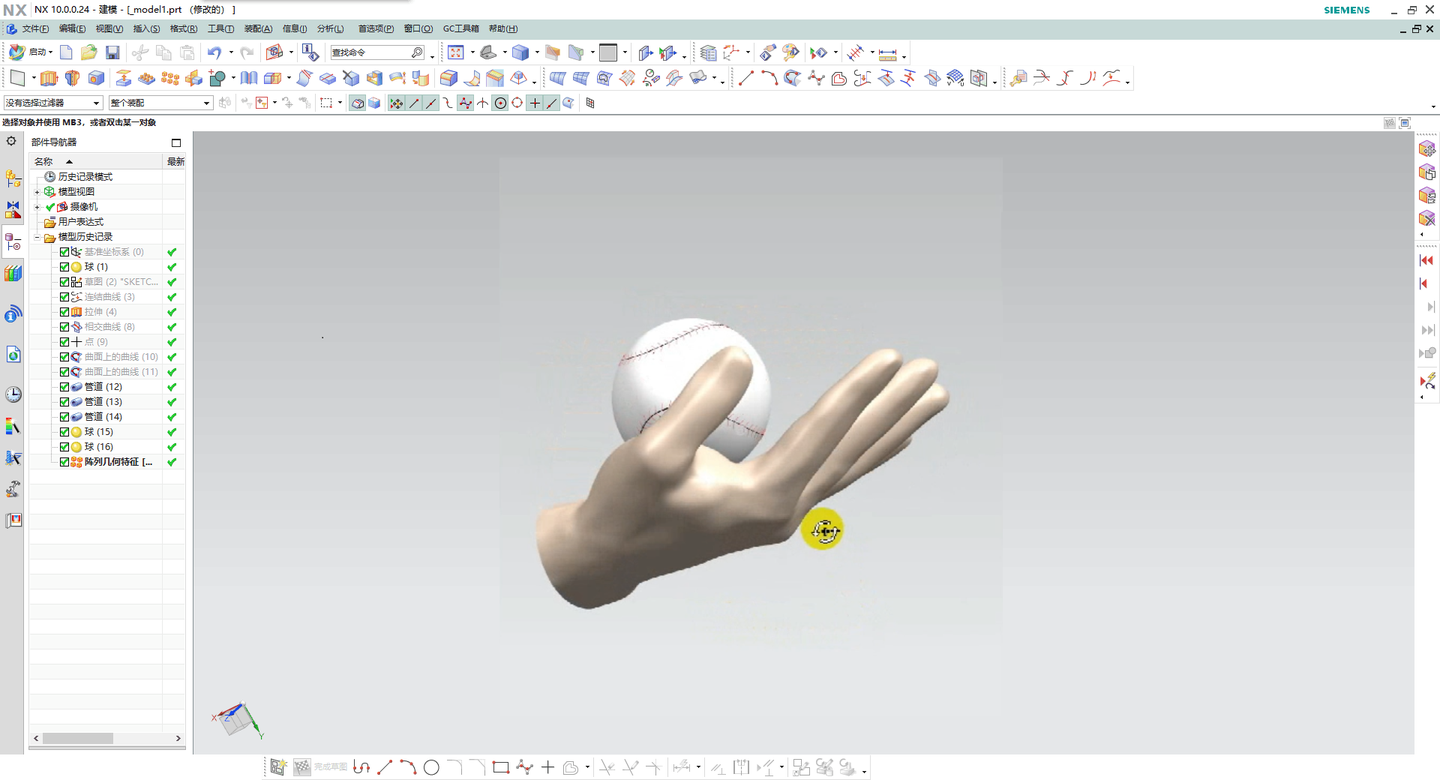The width and height of the screenshot is (1440, 780).
Task: Click the Fit view icon
Action: tap(456, 53)
